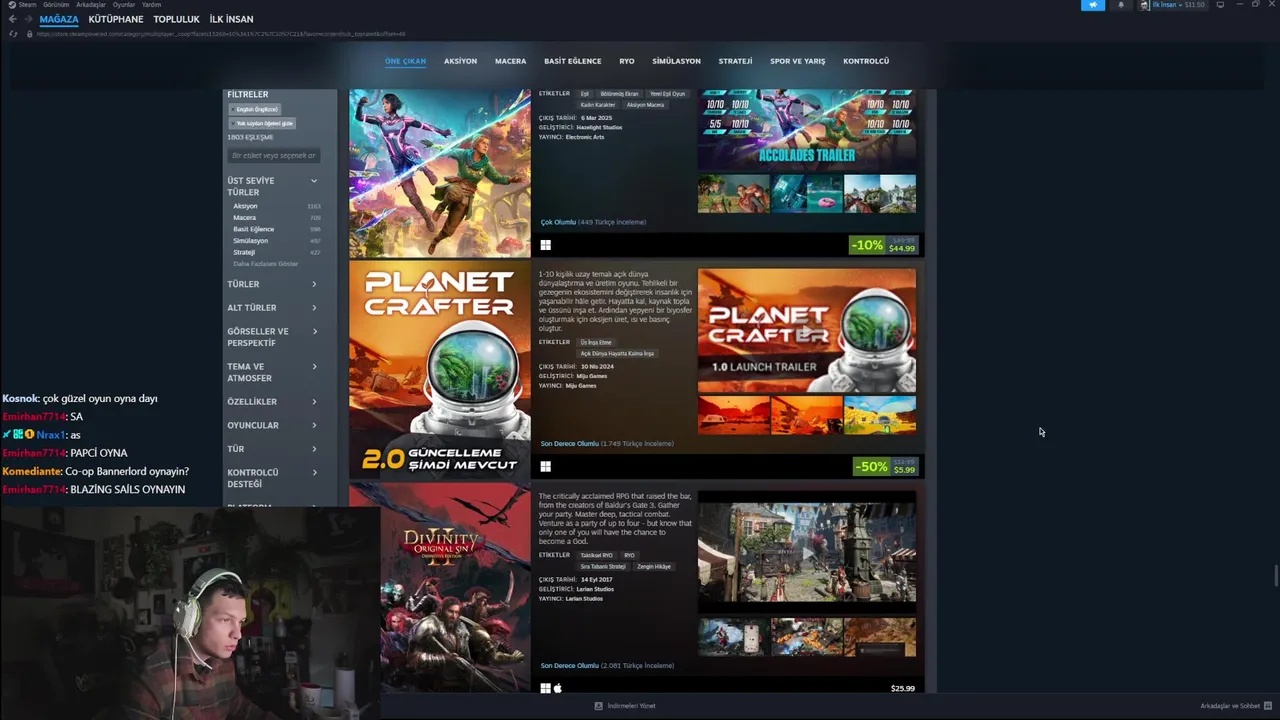This screenshot has width=1280, height=720.
Task: Open the İLK İNSAN profile tab
Action: (231, 19)
